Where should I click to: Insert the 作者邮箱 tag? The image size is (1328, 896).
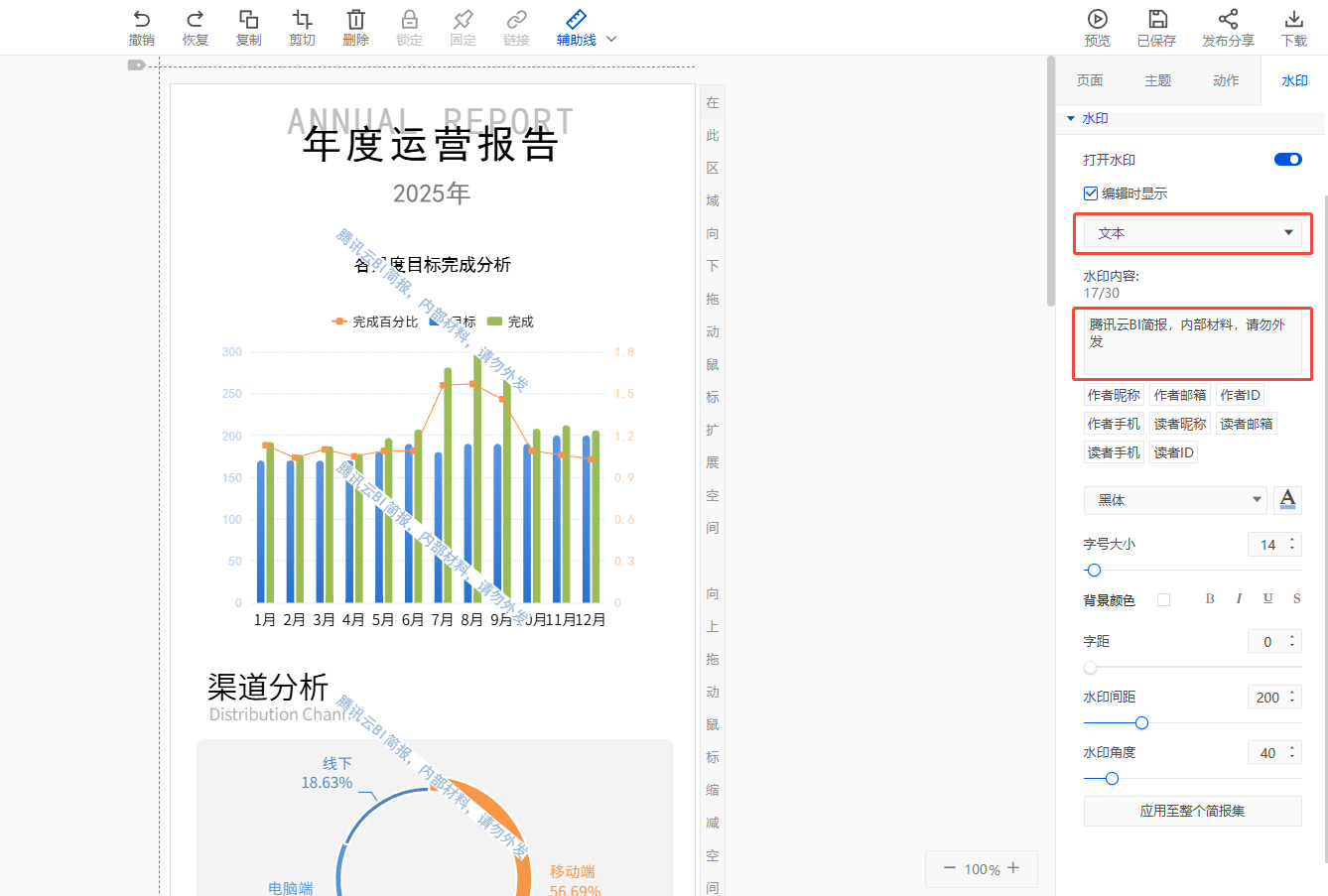click(x=1180, y=395)
